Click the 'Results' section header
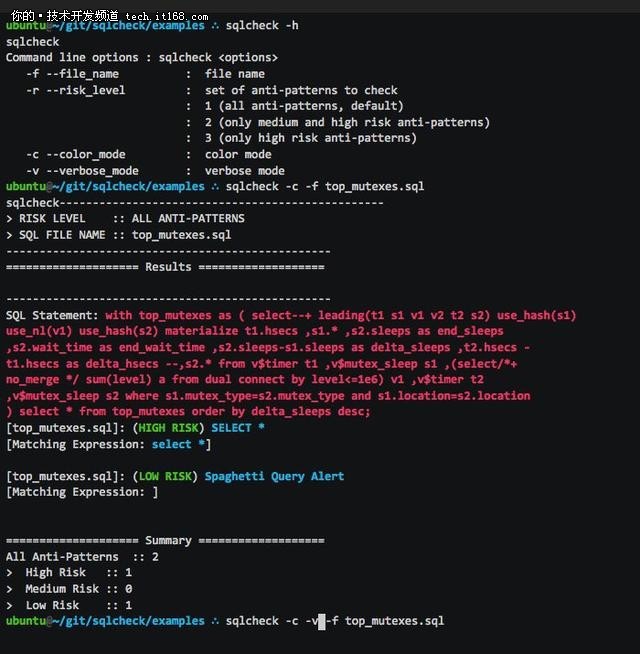 [168, 267]
